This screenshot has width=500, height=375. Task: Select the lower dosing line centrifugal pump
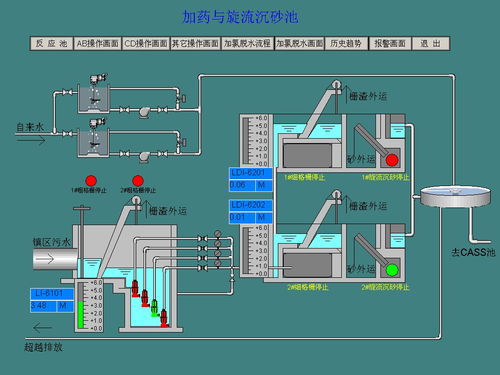click(x=144, y=156)
